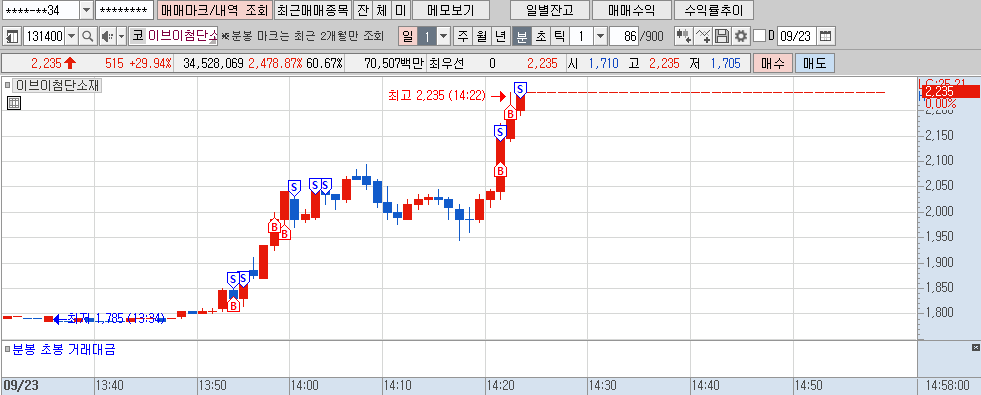The height and width of the screenshot is (395, 981).
Task: Click the magnifier stock search icon
Action: click(88, 36)
